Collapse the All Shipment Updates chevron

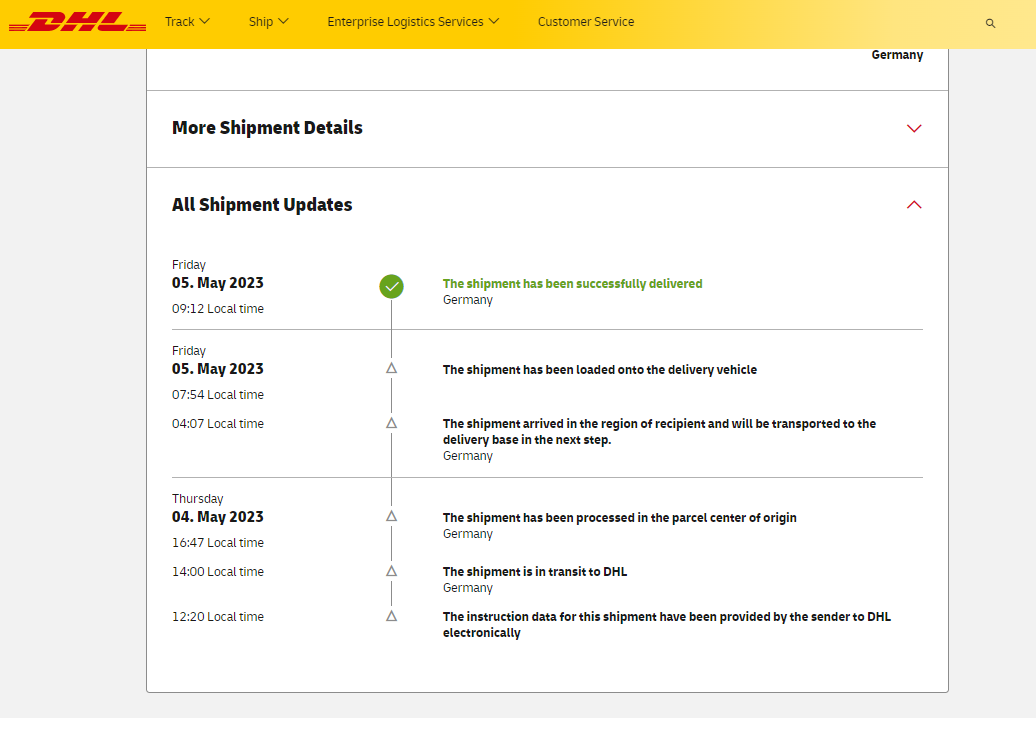click(x=913, y=205)
